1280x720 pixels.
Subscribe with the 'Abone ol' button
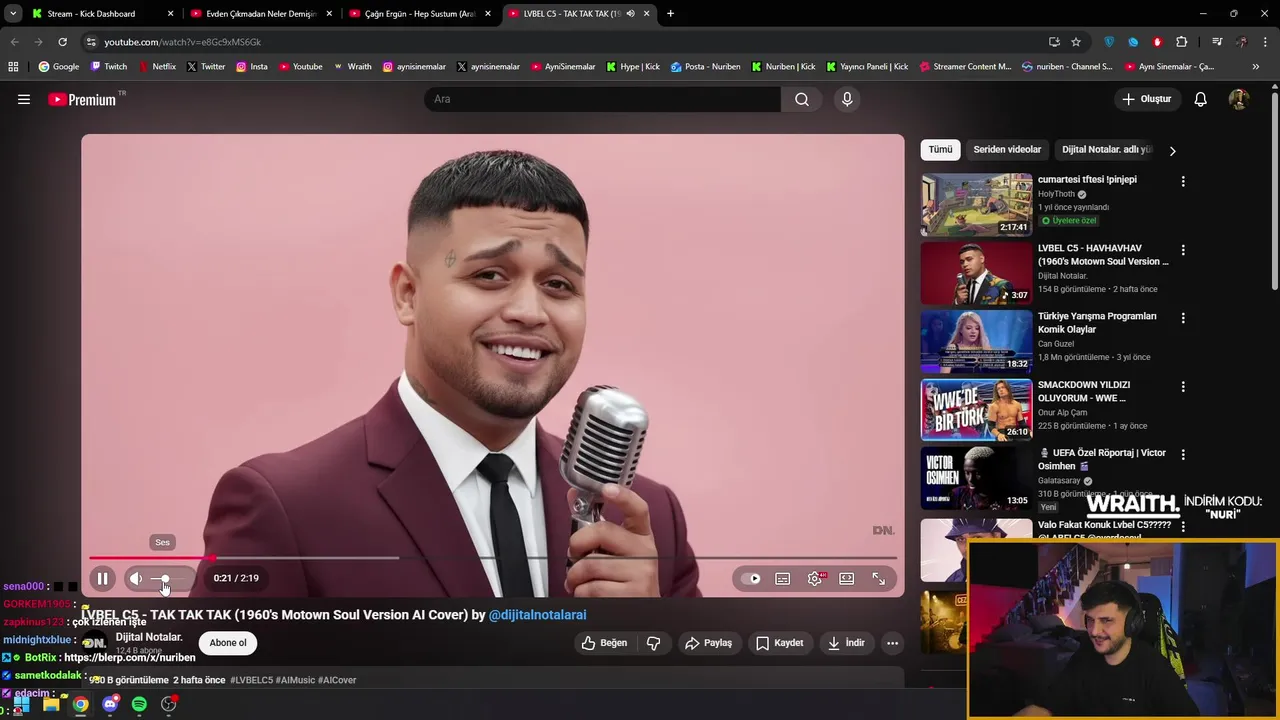point(228,643)
